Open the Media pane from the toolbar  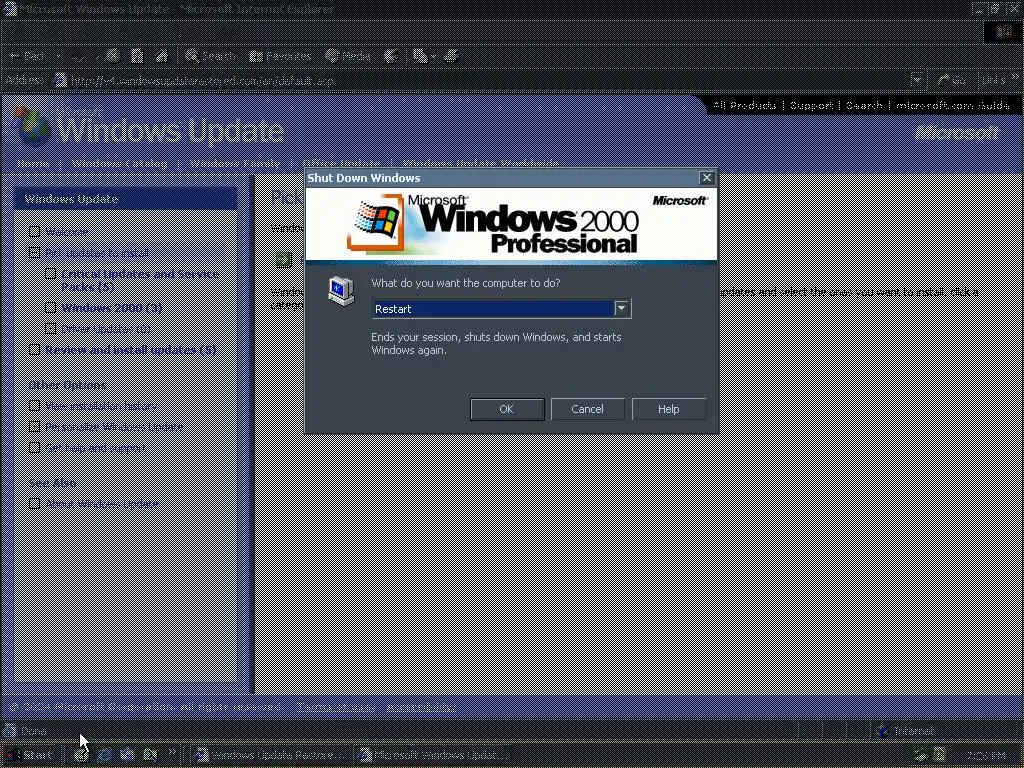click(348, 56)
